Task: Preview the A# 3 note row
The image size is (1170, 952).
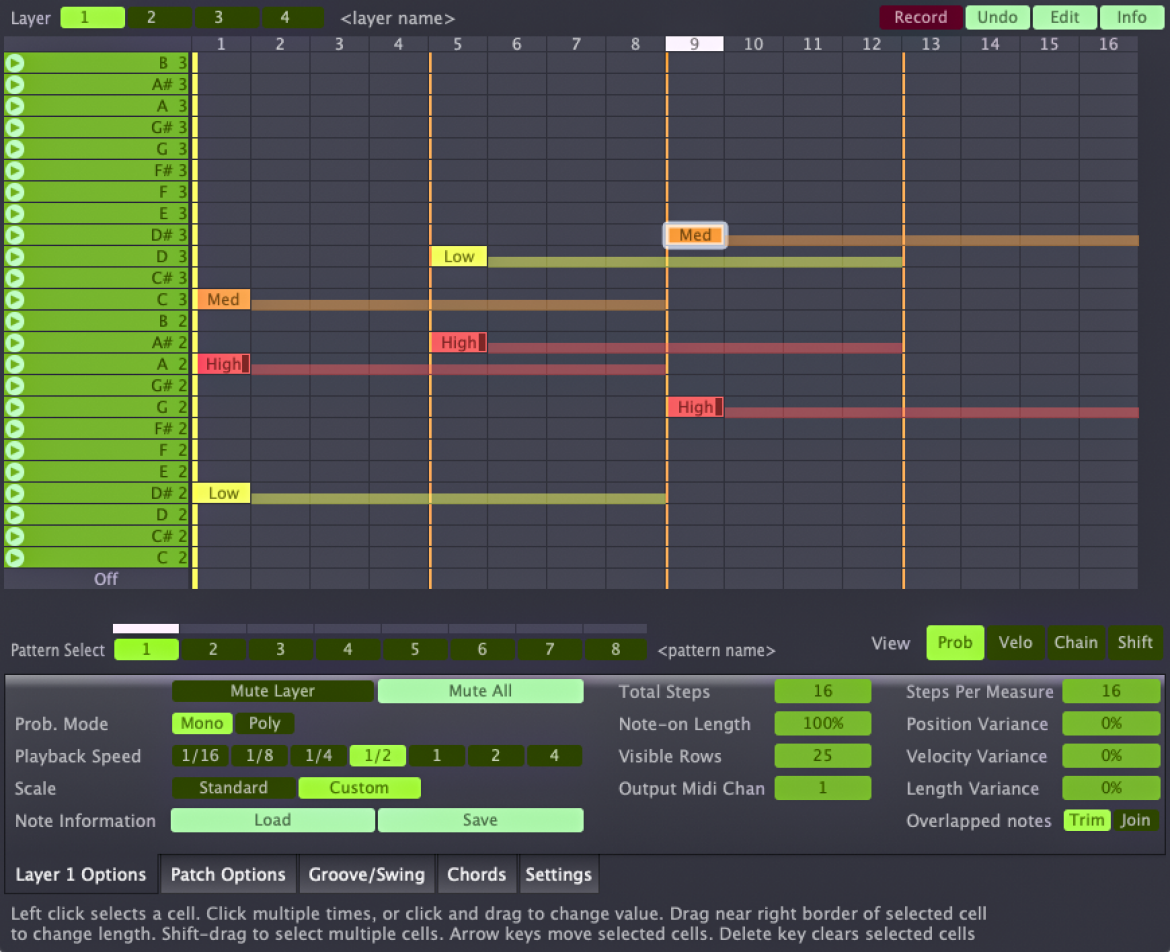Action: (14, 84)
